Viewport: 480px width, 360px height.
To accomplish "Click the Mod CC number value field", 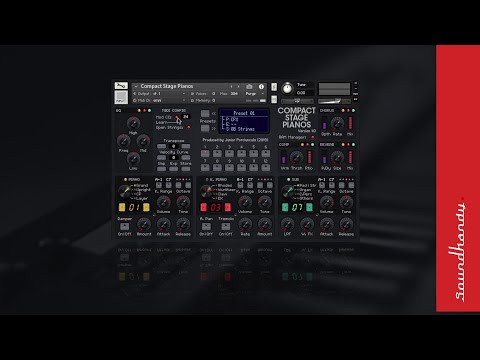I will (186, 117).
